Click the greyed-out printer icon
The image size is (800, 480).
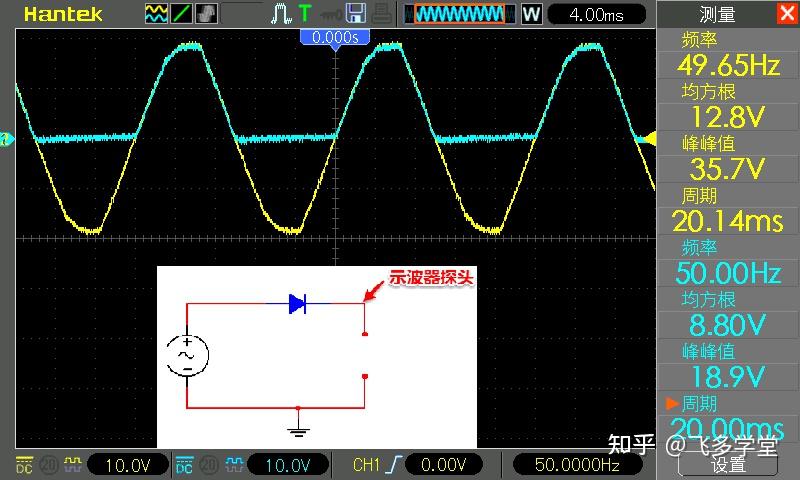pyautogui.click(x=382, y=14)
